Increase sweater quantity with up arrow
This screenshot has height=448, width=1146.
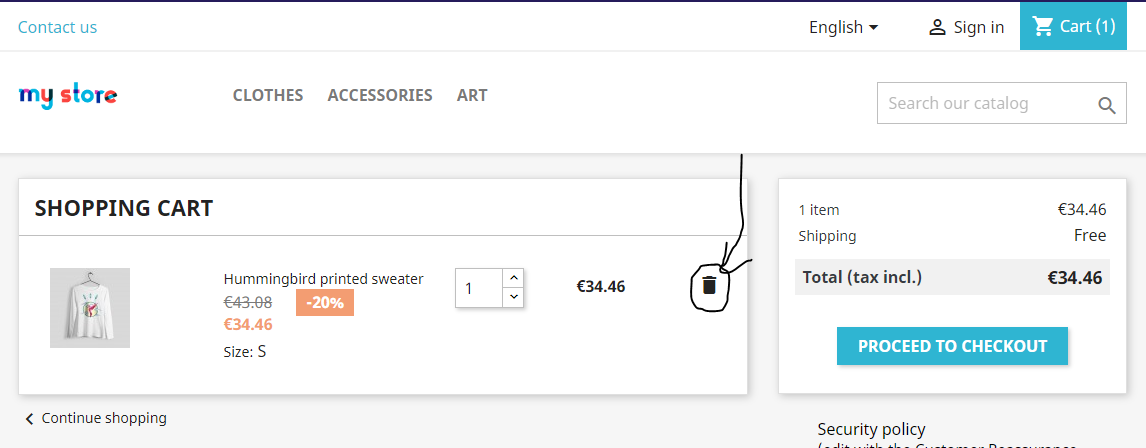coord(514,278)
